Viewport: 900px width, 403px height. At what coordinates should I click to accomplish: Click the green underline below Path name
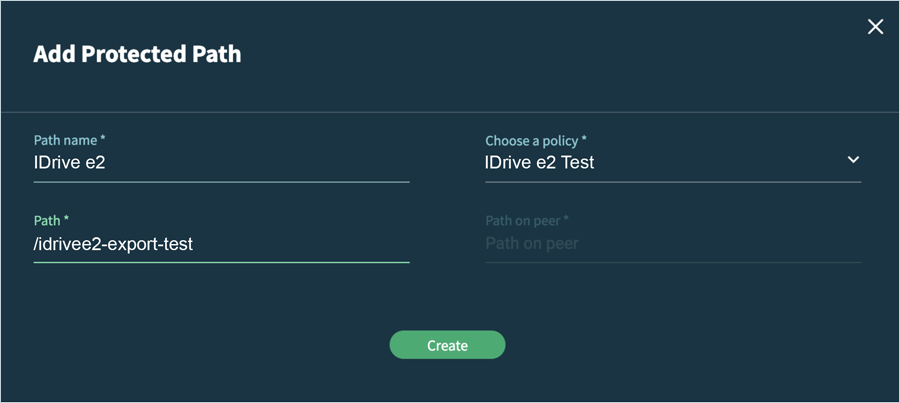coord(221,182)
